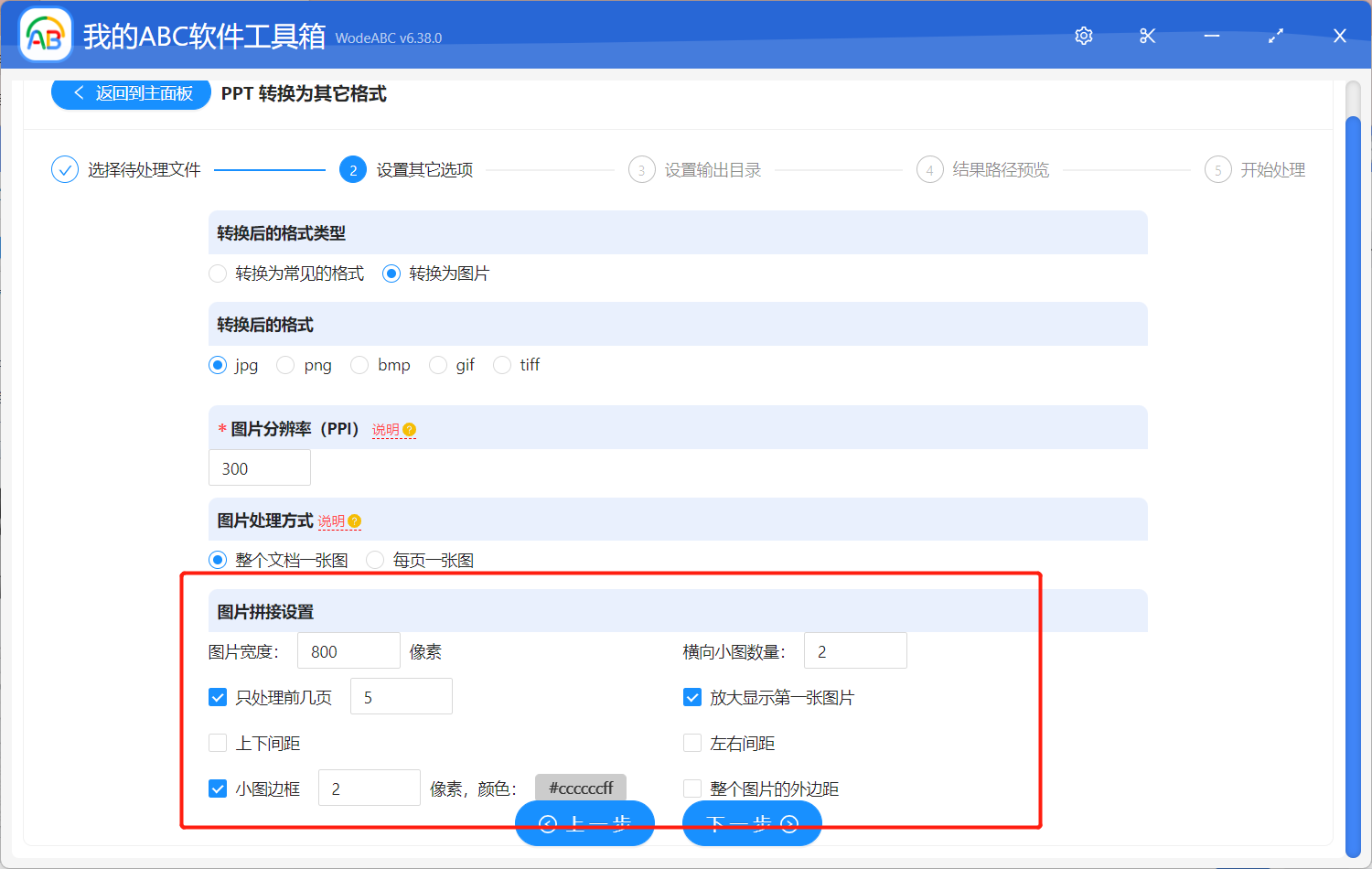The height and width of the screenshot is (869, 1372).
Task: Open the #ccccccff border color swatch
Action: [x=580, y=787]
